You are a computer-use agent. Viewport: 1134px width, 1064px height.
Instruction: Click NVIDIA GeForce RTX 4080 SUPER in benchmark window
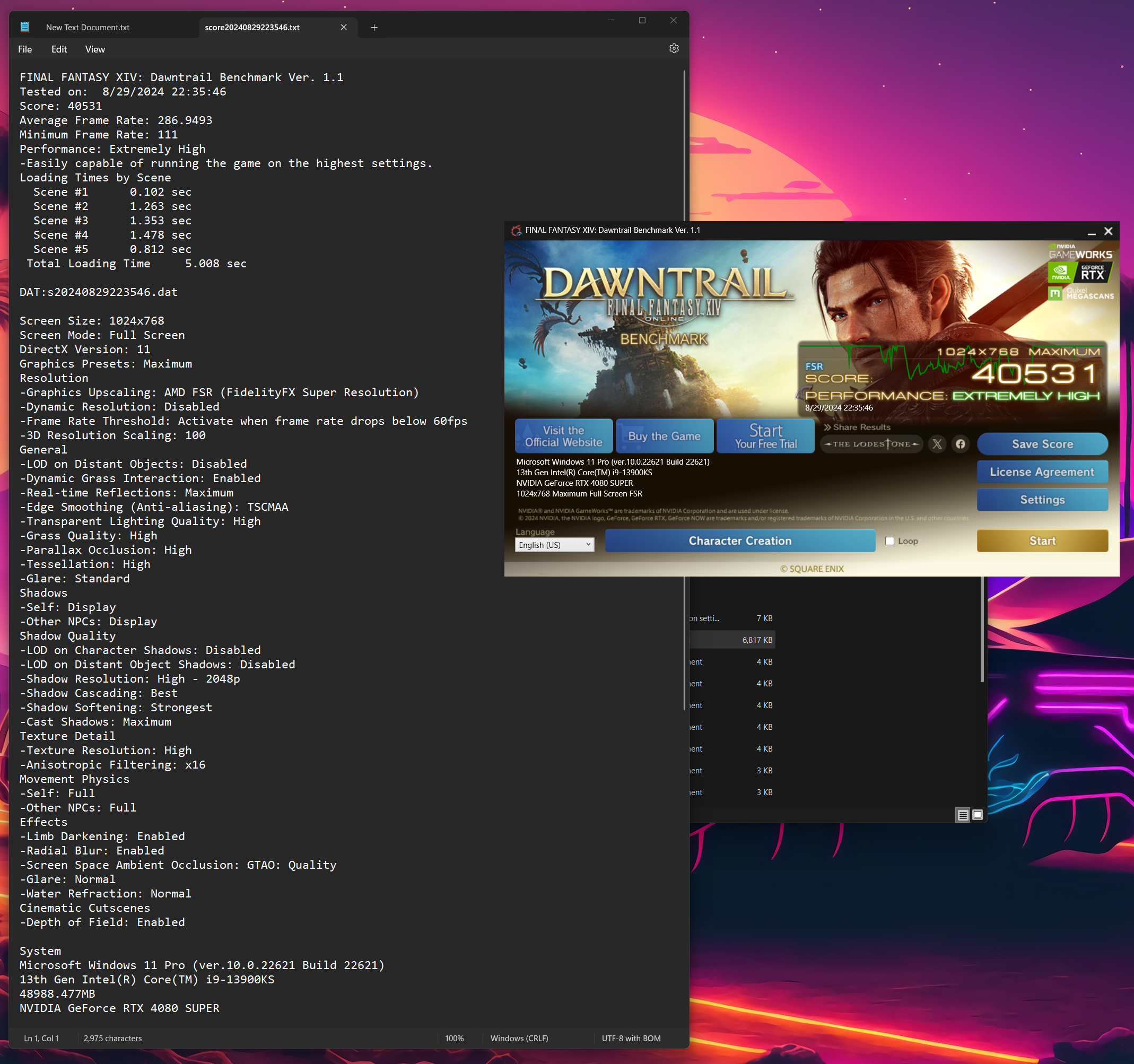pyautogui.click(x=574, y=483)
